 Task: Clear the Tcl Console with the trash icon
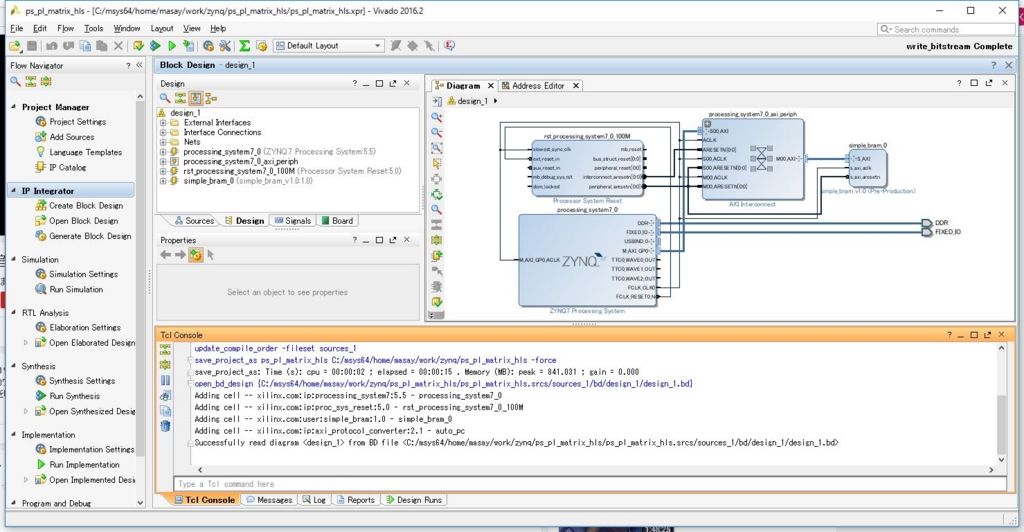coord(165,426)
